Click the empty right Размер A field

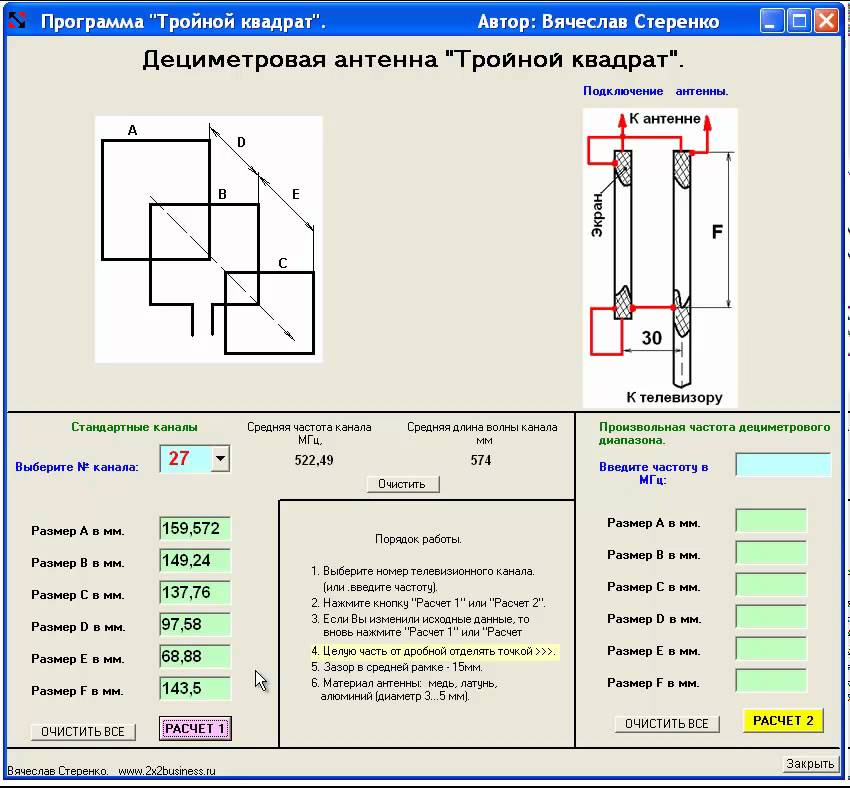click(x=770, y=521)
